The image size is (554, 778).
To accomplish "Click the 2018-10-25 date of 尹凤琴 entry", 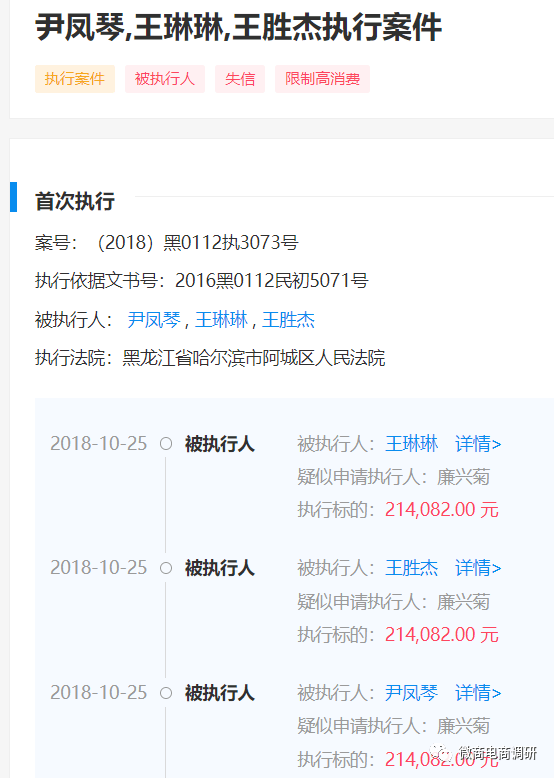I will [x=99, y=693].
